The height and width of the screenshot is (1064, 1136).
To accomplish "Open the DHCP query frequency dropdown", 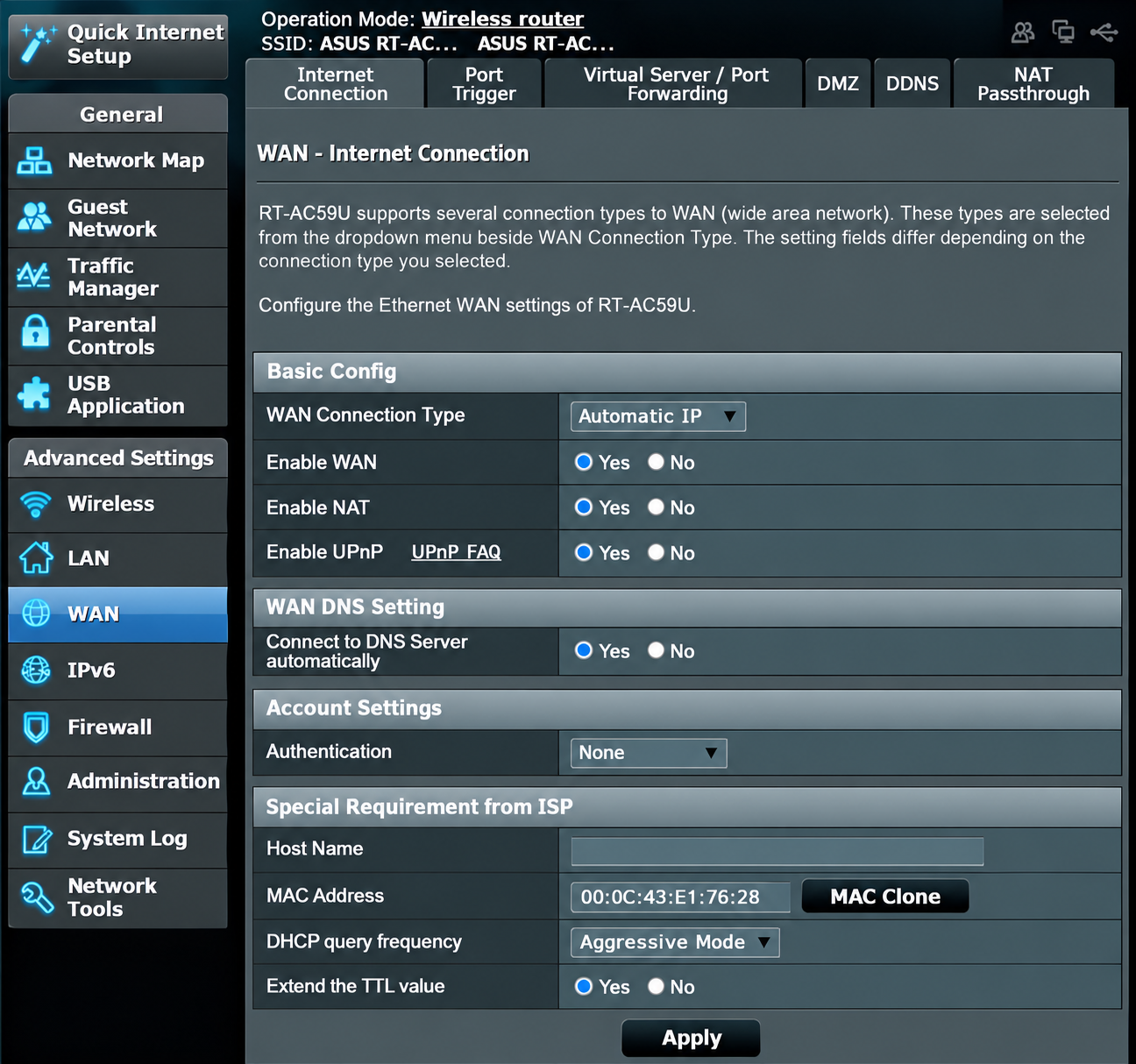I will 675,942.
